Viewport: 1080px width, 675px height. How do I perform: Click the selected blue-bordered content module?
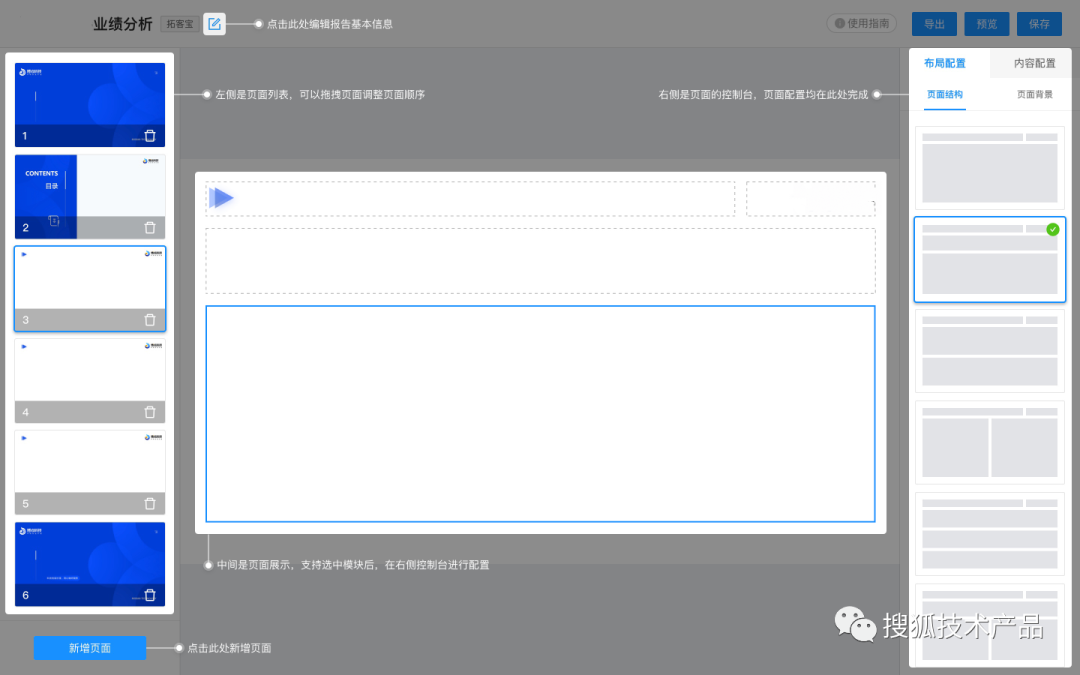pos(541,414)
